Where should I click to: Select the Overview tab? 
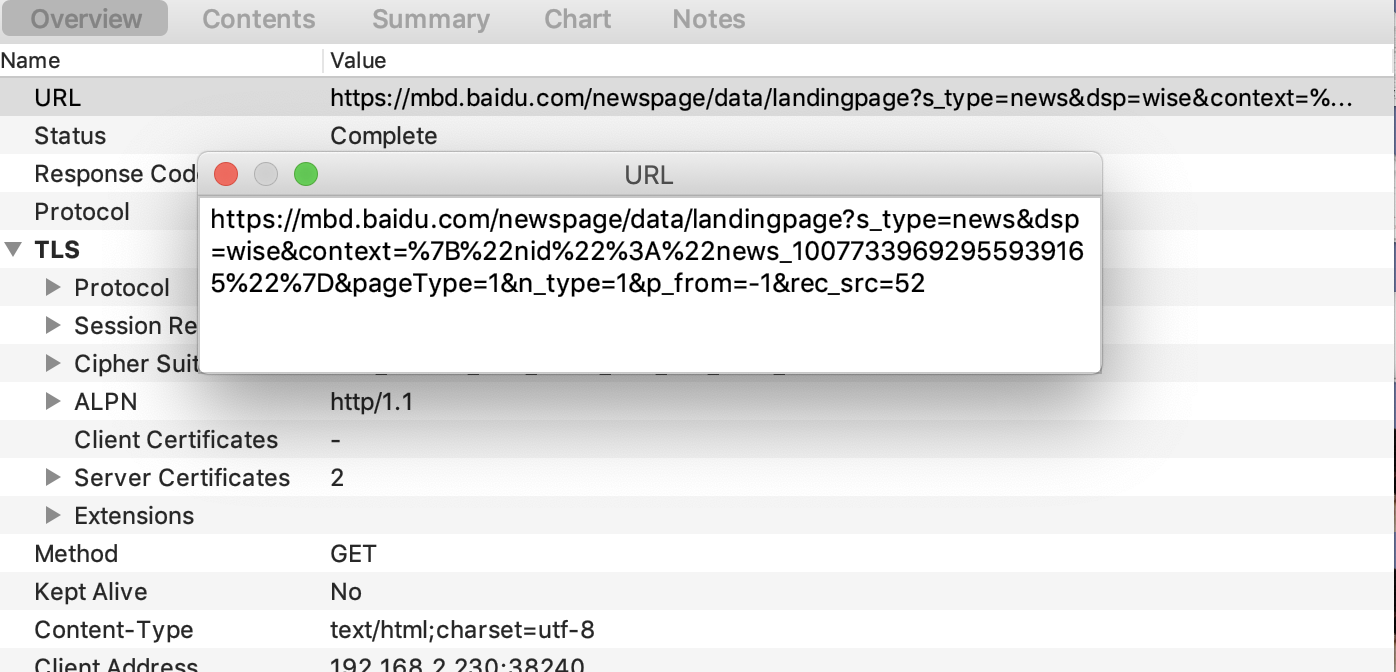tap(85, 18)
